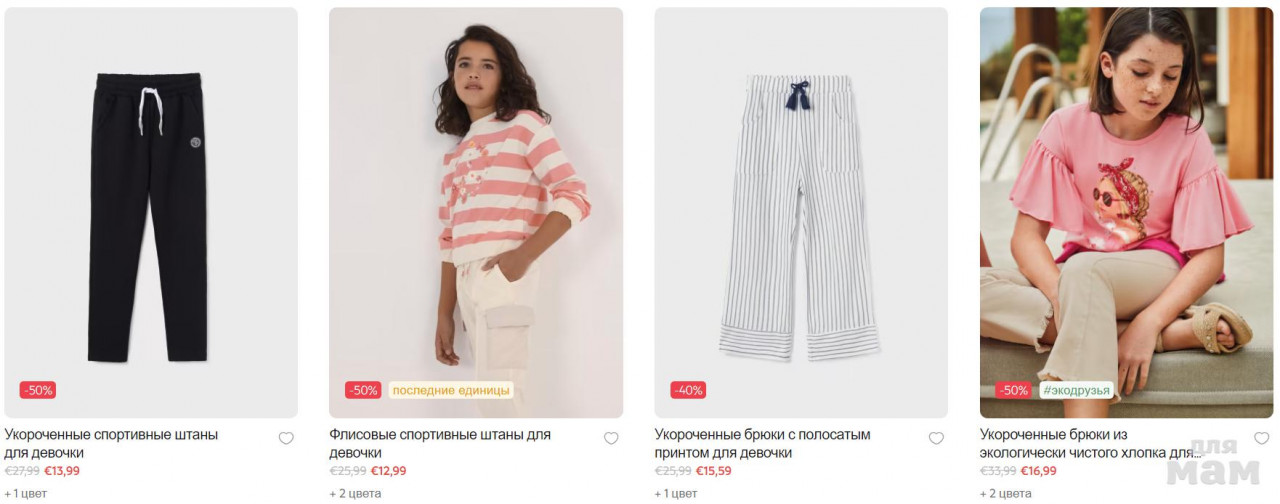Open 'Флисовые спортивные штаны для девочки' link
The image size is (1280, 504).
pyautogui.click(x=440, y=444)
